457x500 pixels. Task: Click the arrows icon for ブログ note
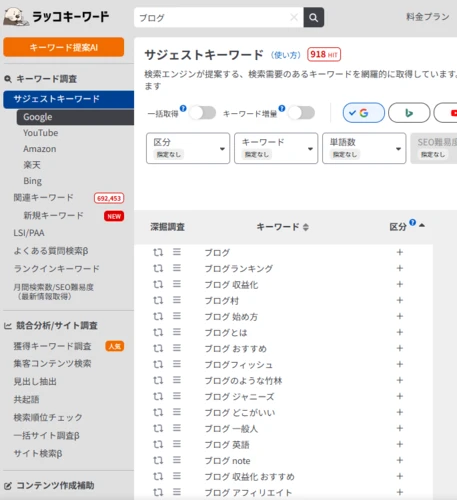pyautogui.click(x=158, y=460)
